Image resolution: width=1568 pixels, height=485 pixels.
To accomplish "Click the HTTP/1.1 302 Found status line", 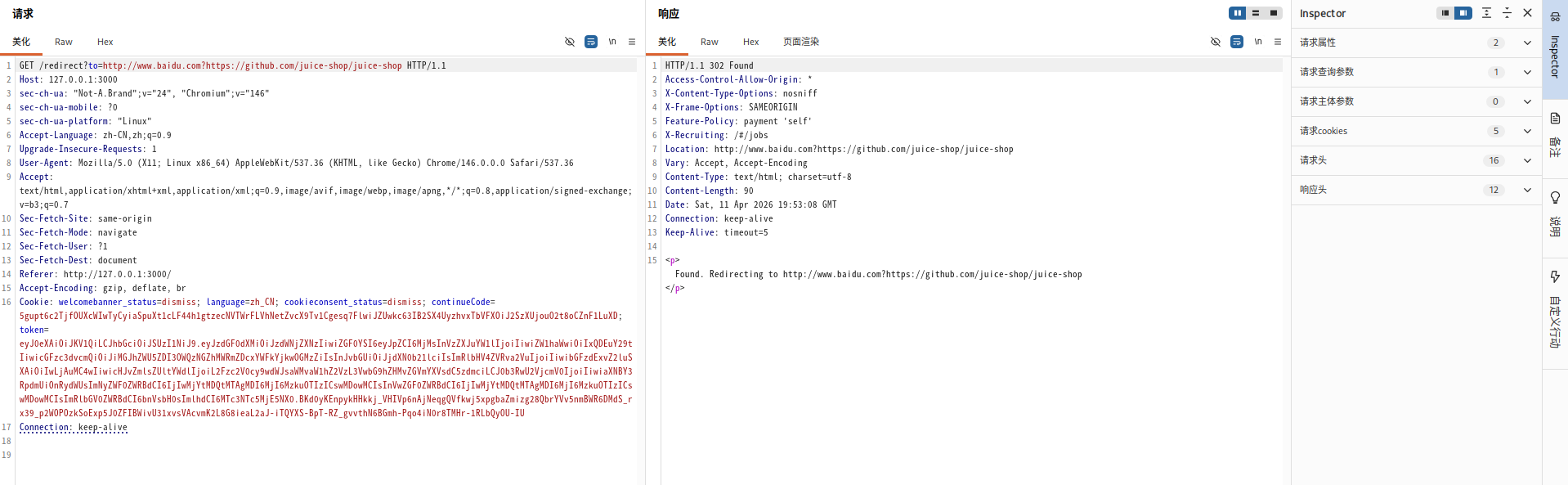I will (x=710, y=65).
